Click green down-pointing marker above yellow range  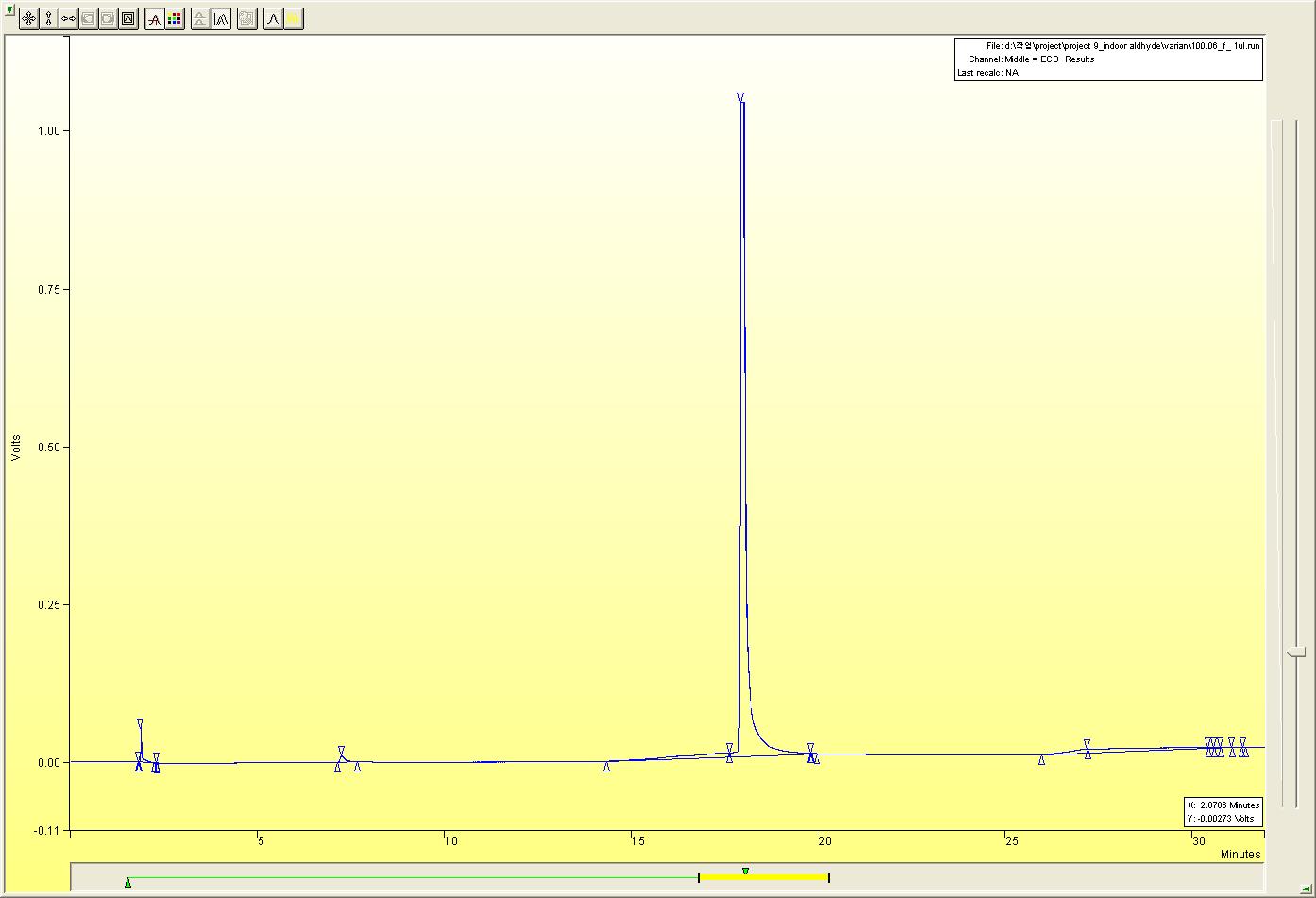tap(745, 872)
